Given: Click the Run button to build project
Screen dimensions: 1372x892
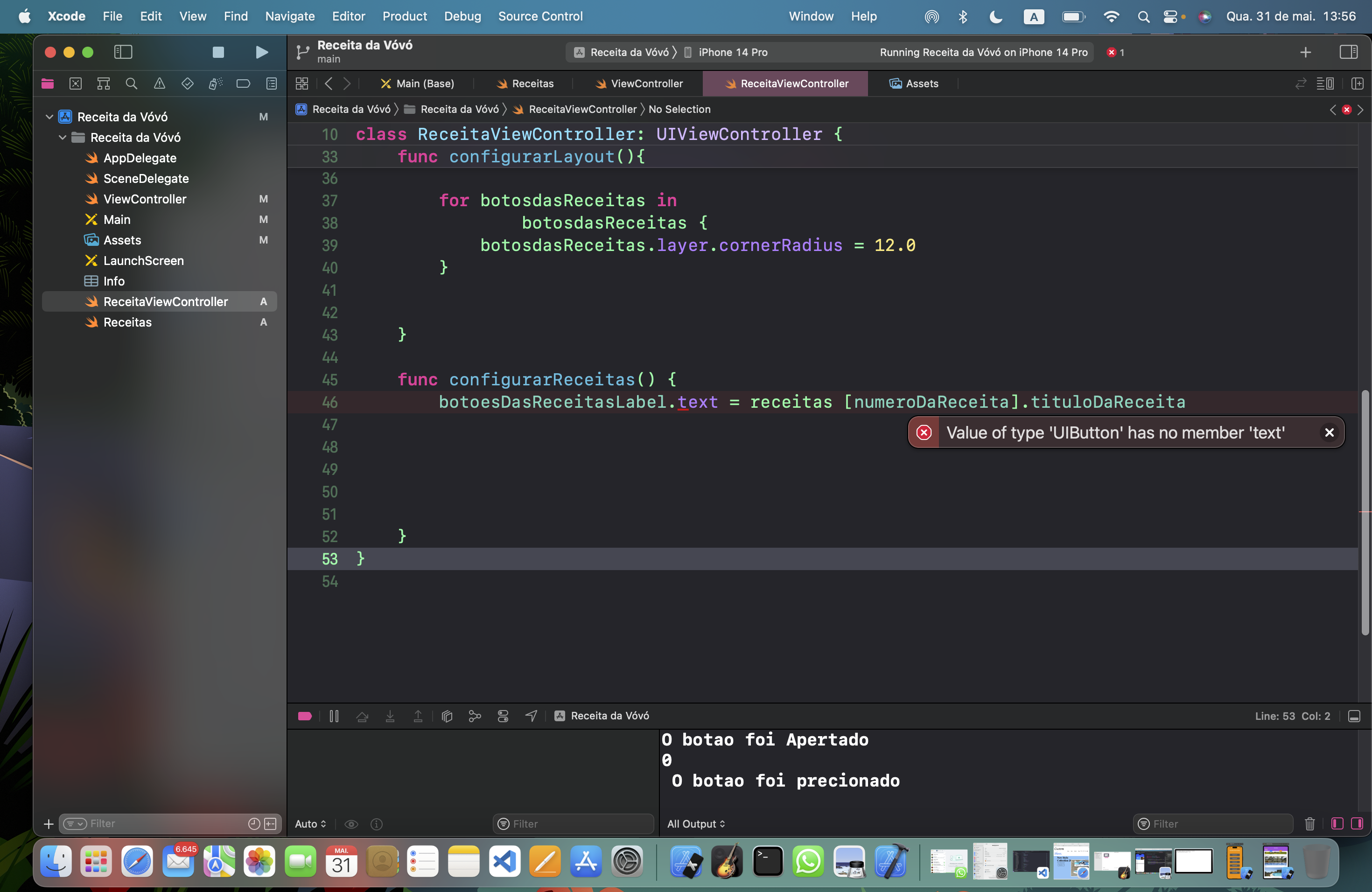Looking at the screenshot, I should pos(261,51).
